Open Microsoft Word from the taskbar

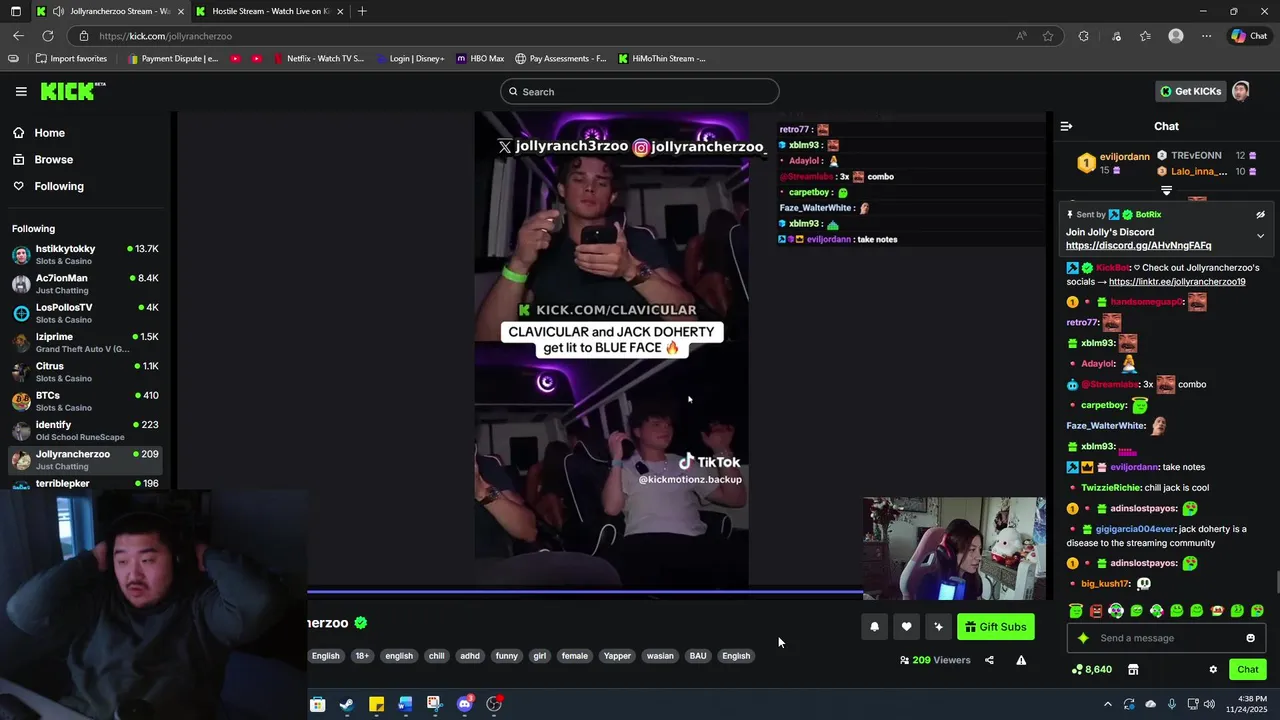coord(405,704)
